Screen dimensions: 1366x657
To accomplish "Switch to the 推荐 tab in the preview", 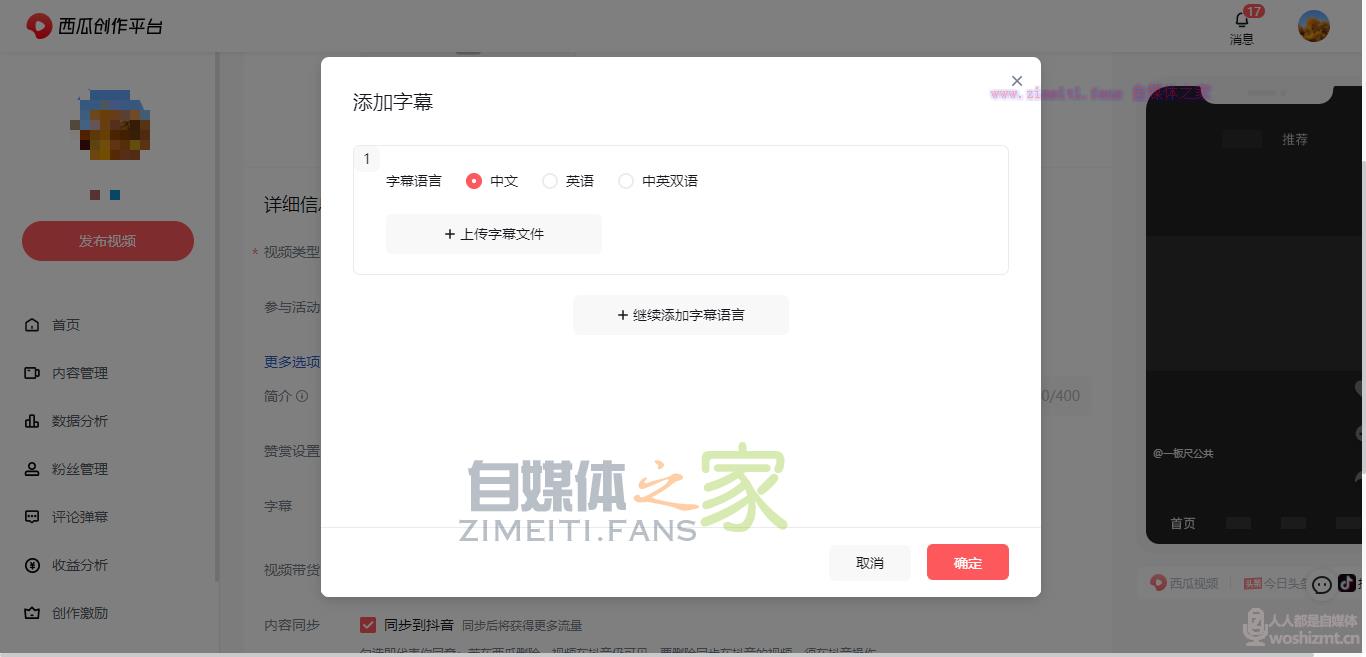I will pyautogui.click(x=1295, y=139).
